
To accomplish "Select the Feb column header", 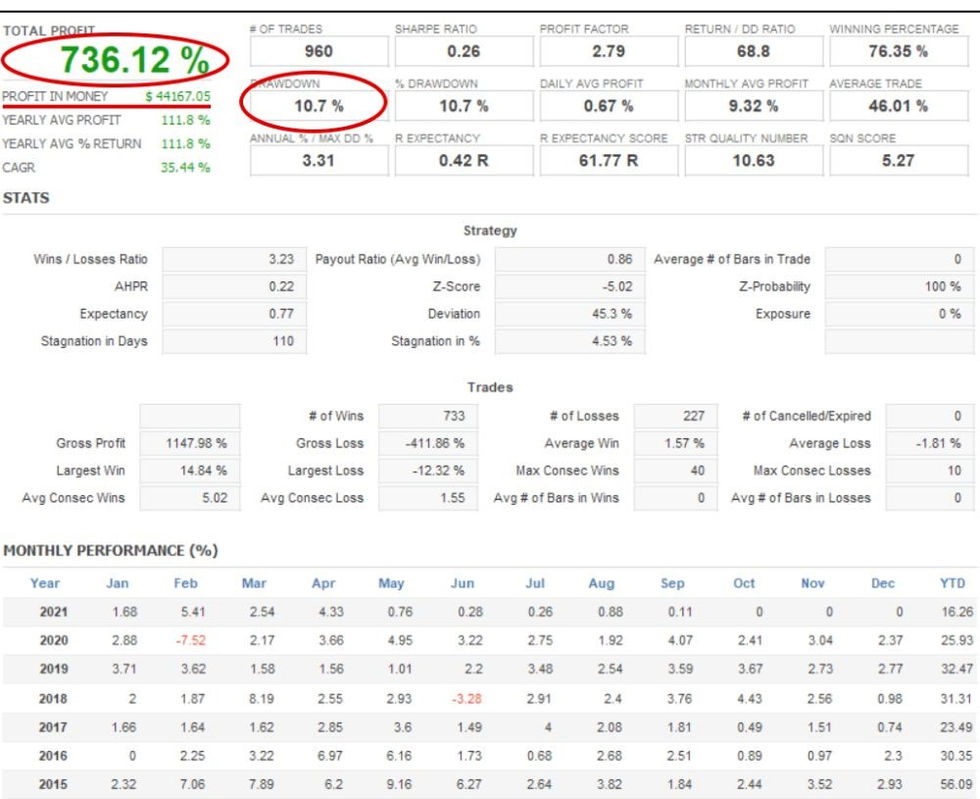I will (x=186, y=583).
